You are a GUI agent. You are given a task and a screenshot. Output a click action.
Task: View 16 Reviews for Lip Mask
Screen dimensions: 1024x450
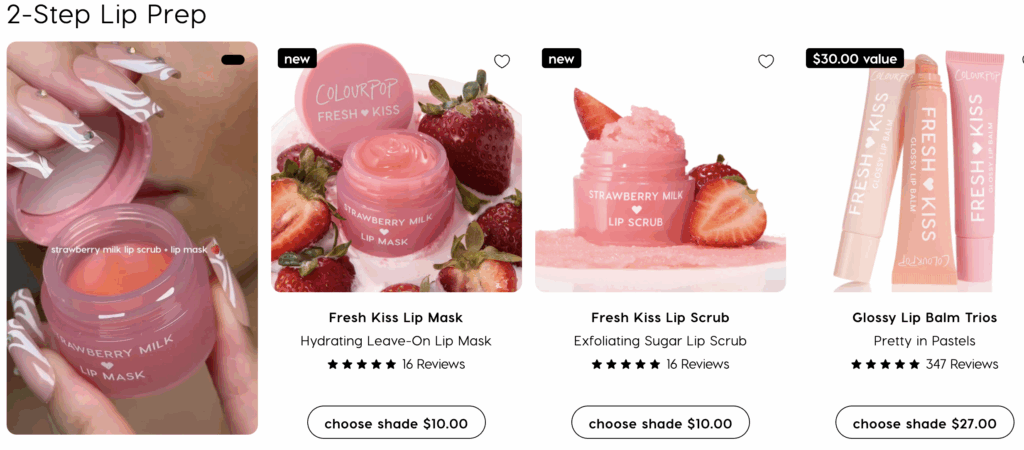[x=434, y=364]
